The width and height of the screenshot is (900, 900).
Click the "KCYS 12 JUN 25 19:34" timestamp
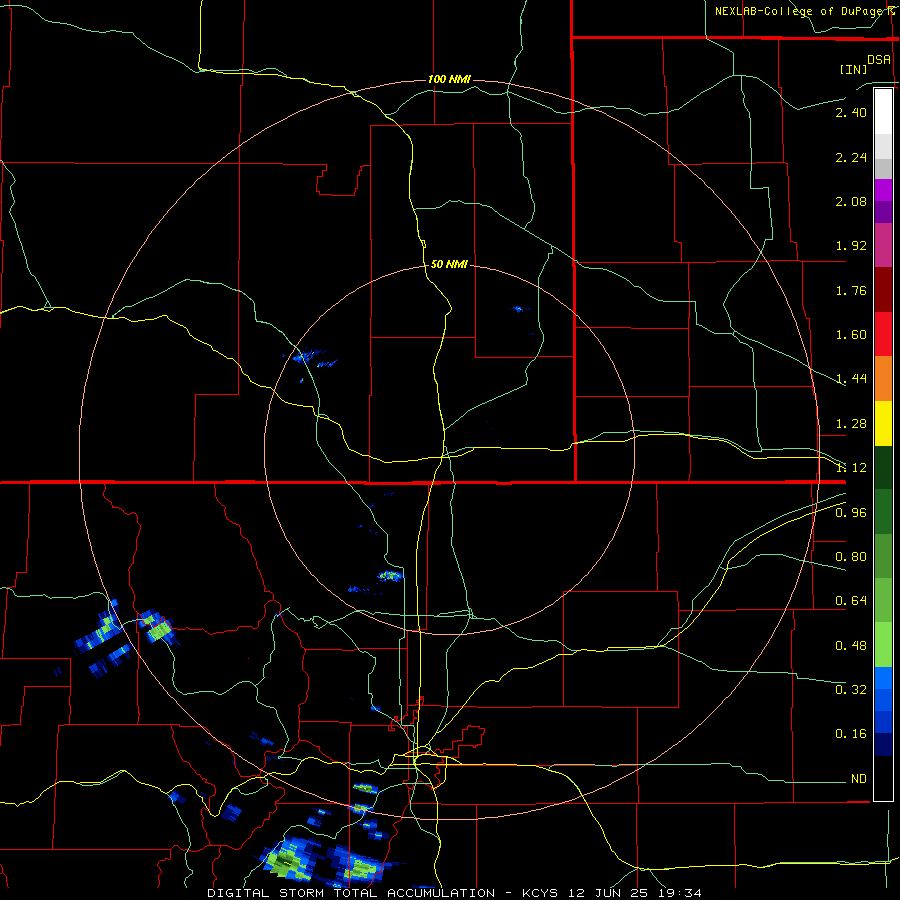[612, 893]
